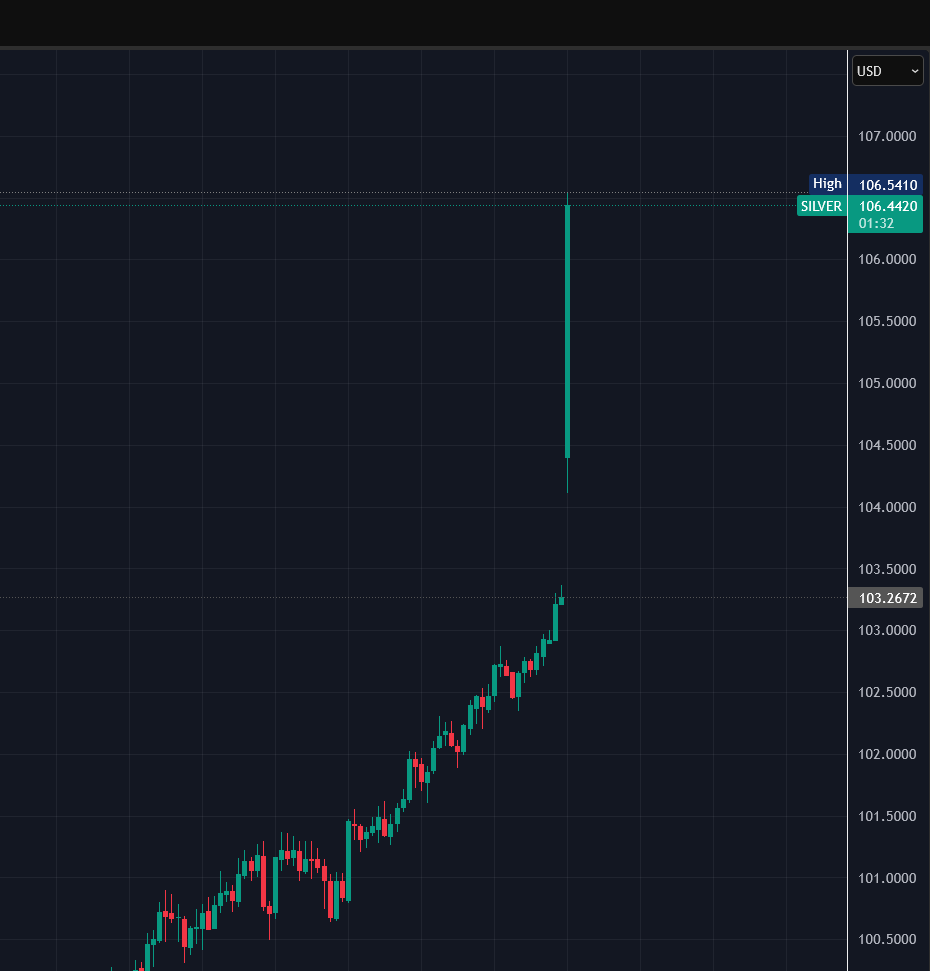The image size is (930, 971).
Task: Select the SILVER symbol price tag
Action: (821, 206)
